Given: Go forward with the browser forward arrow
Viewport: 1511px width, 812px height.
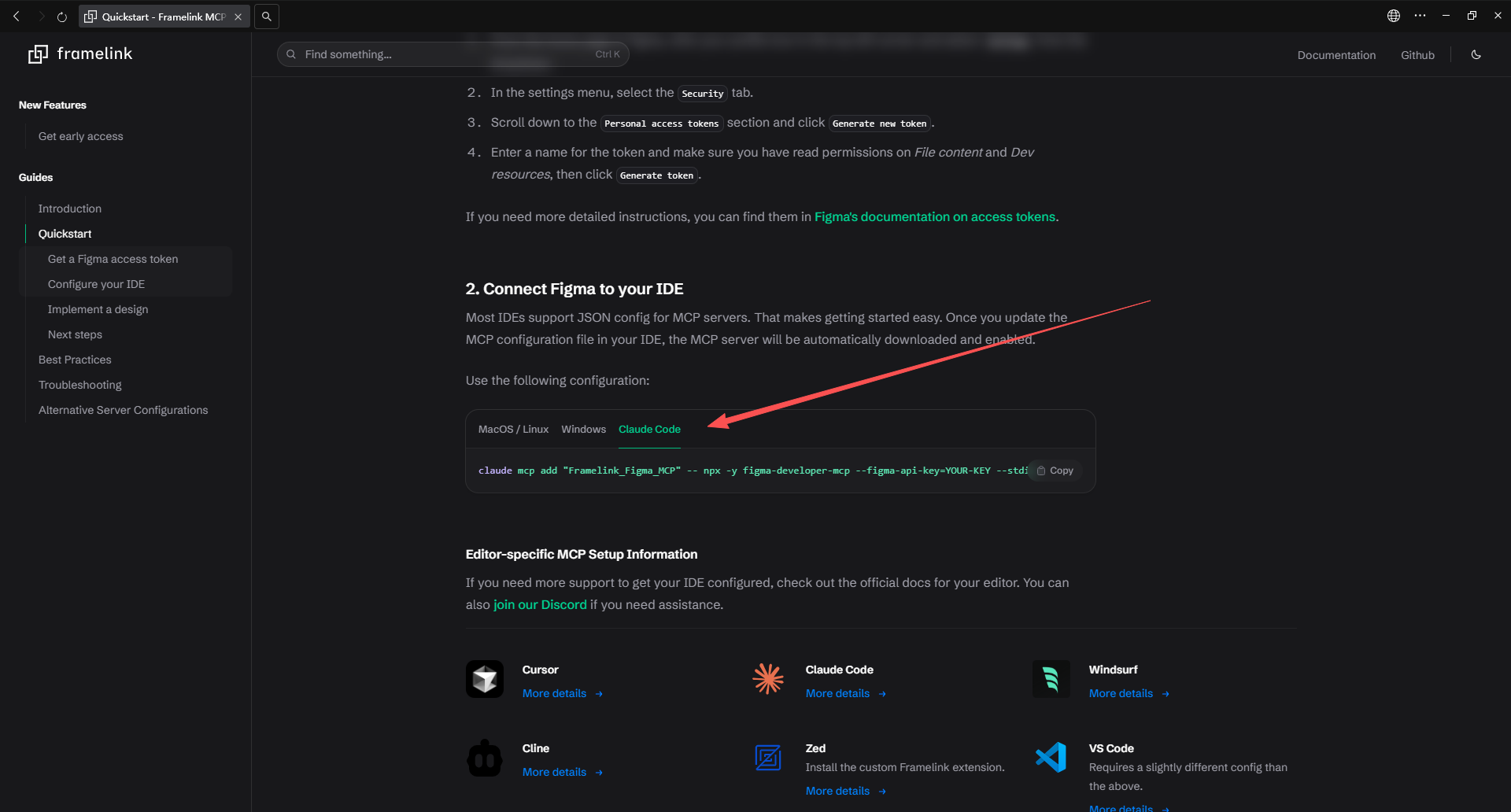Looking at the screenshot, I should (x=42, y=16).
